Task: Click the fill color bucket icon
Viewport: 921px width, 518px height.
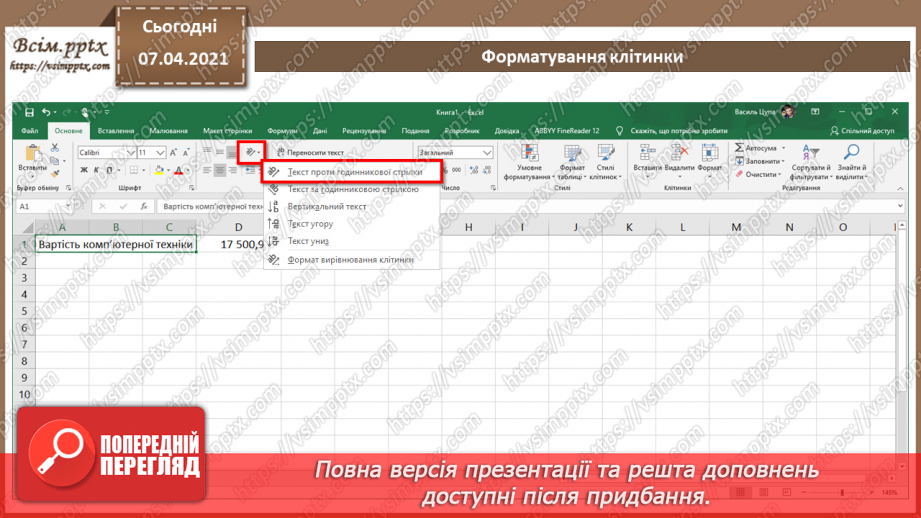Action: pyautogui.click(x=159, y=170)
